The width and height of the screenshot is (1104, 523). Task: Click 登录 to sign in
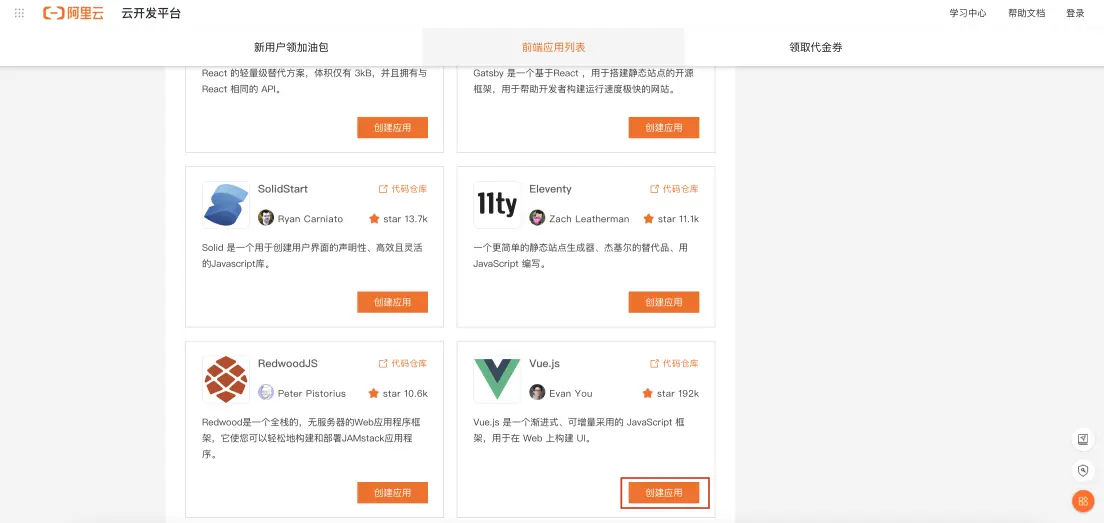[1075, 13]
